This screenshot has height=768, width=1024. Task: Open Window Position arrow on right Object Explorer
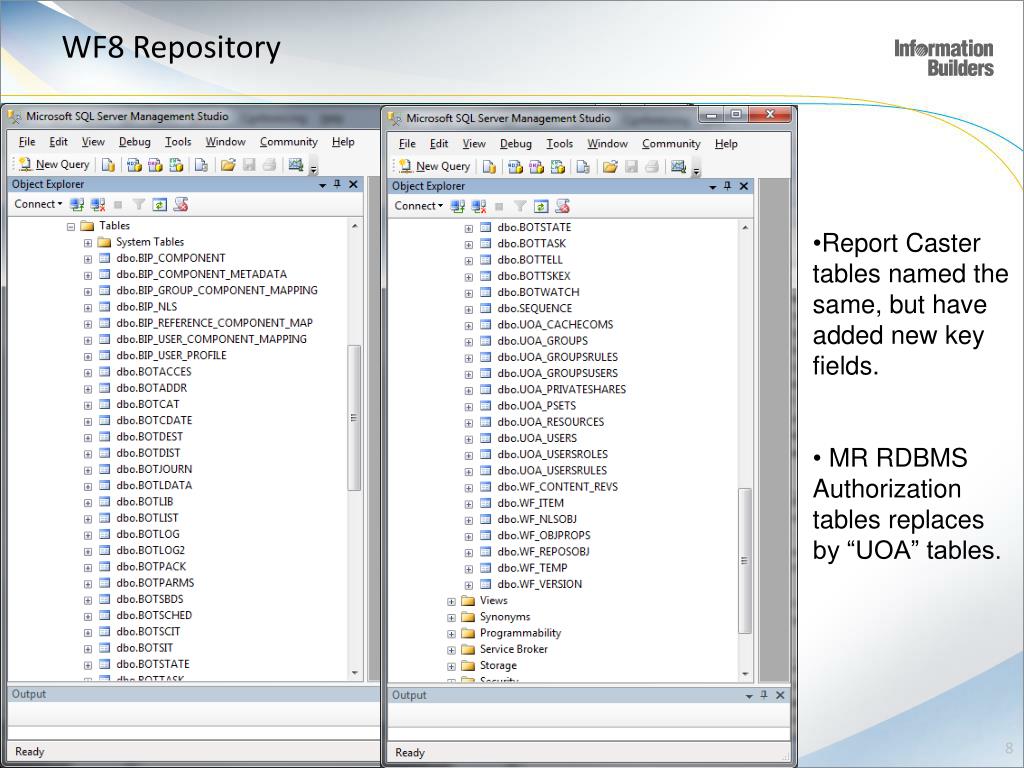coord(712,187)
